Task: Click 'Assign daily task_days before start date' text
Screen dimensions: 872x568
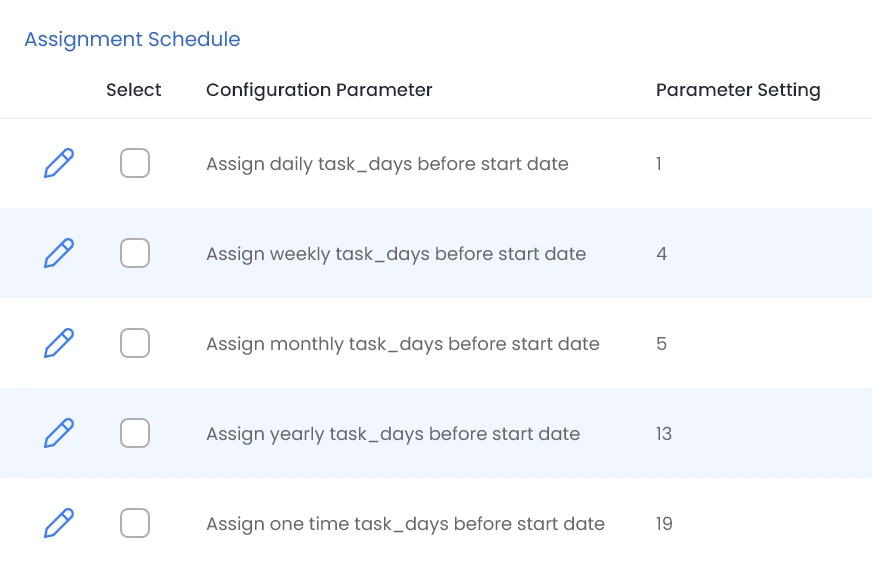Action: (387, 164)
